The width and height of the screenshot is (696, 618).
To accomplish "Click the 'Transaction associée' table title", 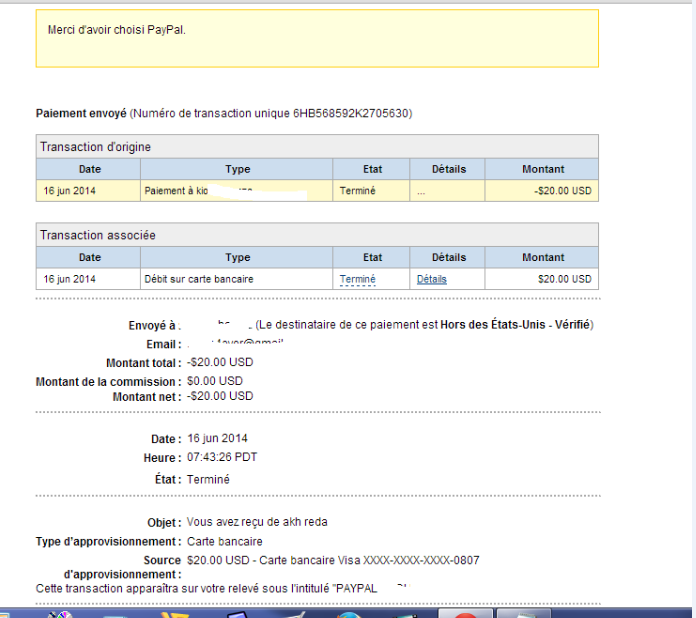I will click(98, 235).
